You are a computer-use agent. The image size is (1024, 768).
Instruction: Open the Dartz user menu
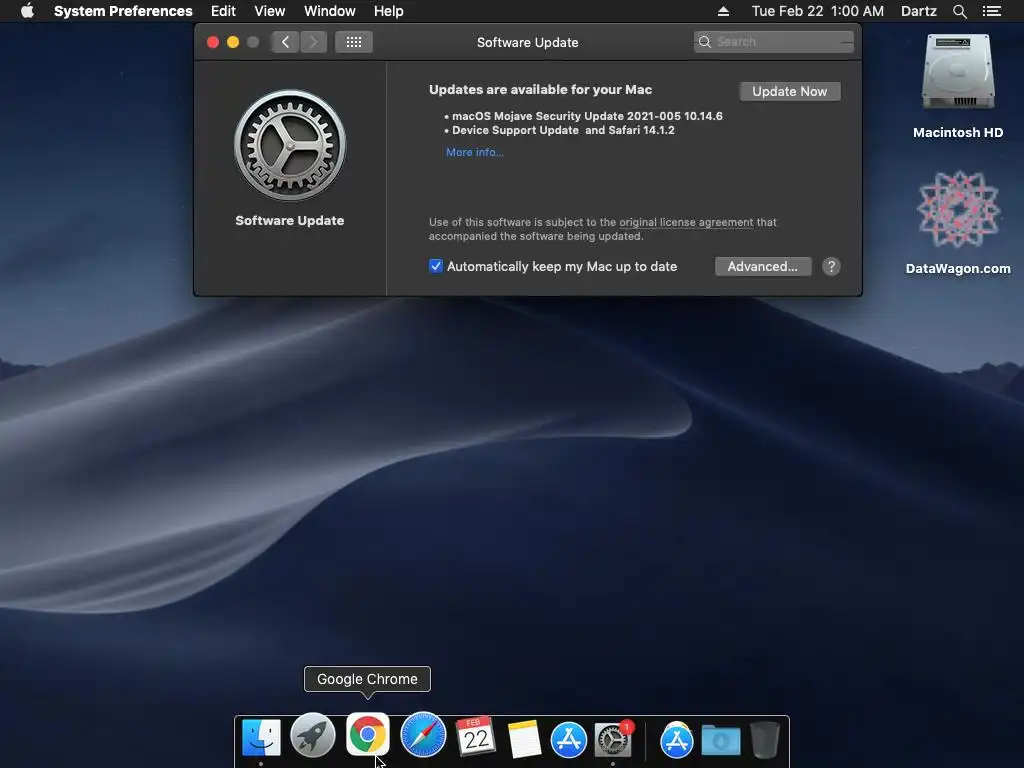pos(919,11)
